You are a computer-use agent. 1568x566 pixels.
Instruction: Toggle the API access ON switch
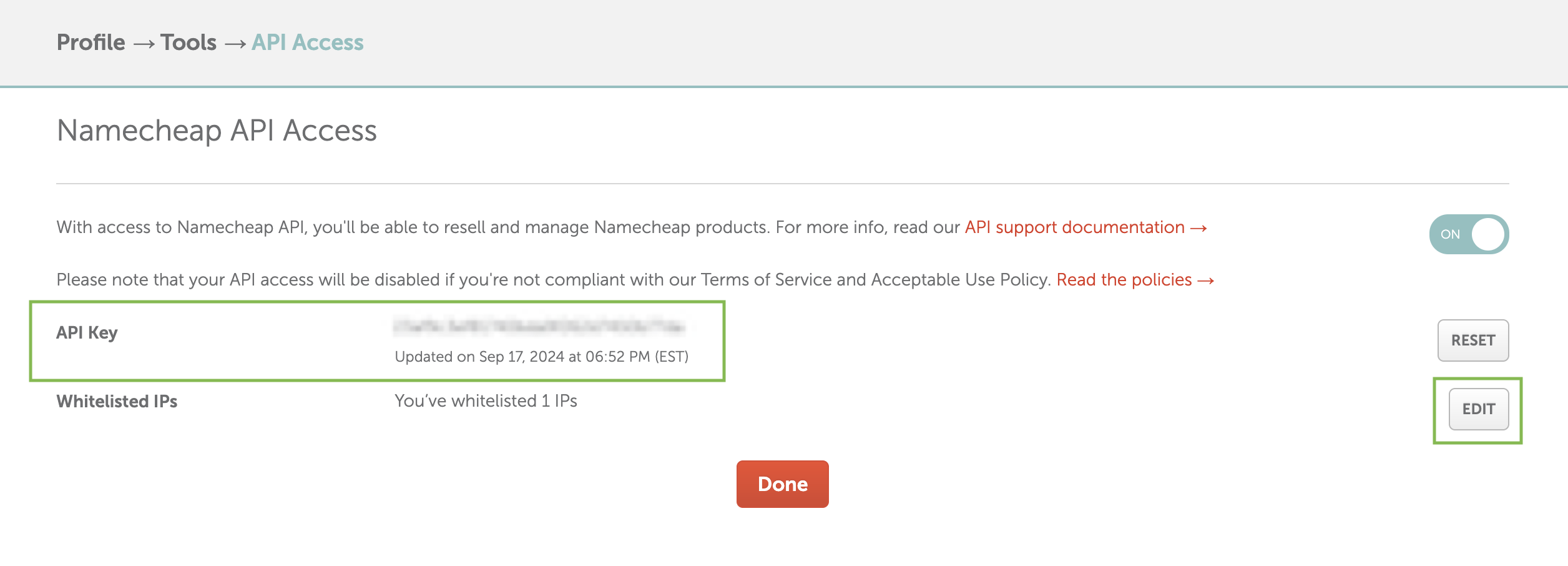point(1469,234)
